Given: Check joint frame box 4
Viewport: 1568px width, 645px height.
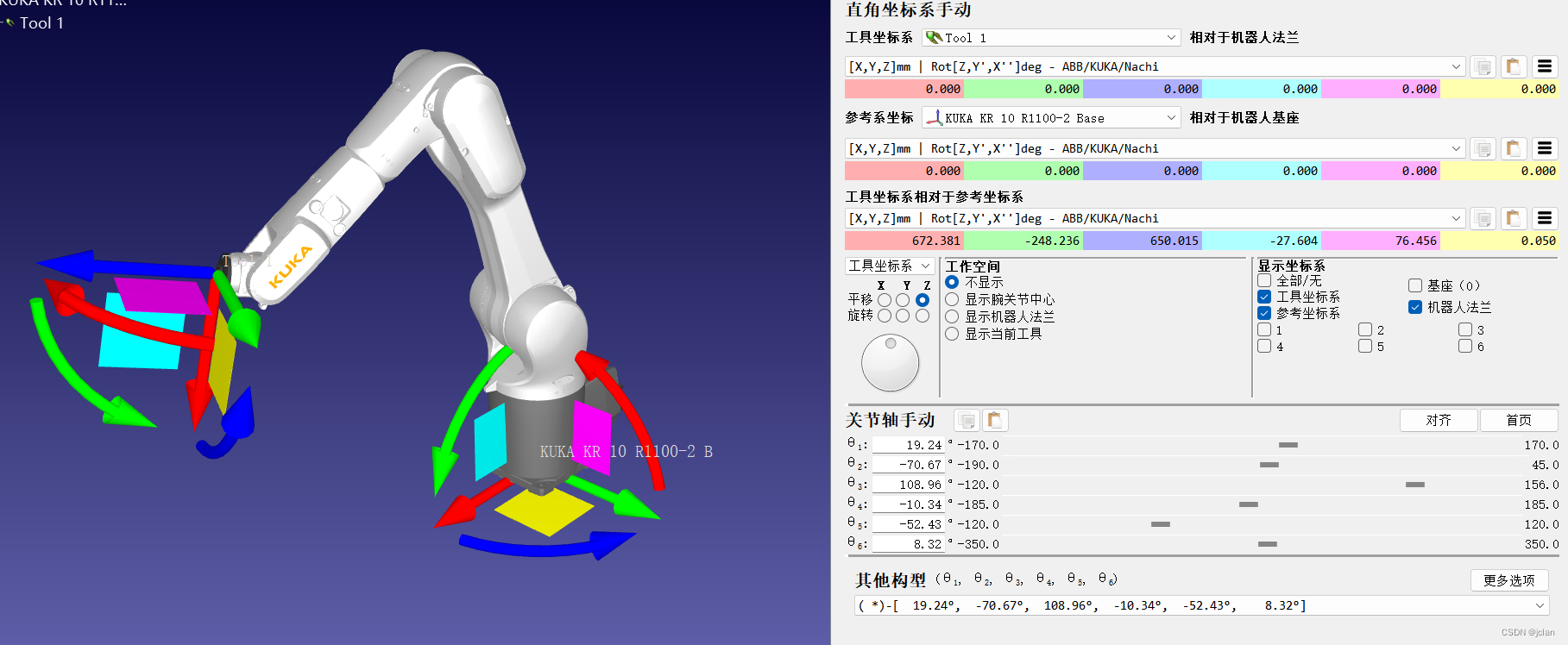Looking at the screenshot, I should pyautogui.click(x=1264, y=346).
